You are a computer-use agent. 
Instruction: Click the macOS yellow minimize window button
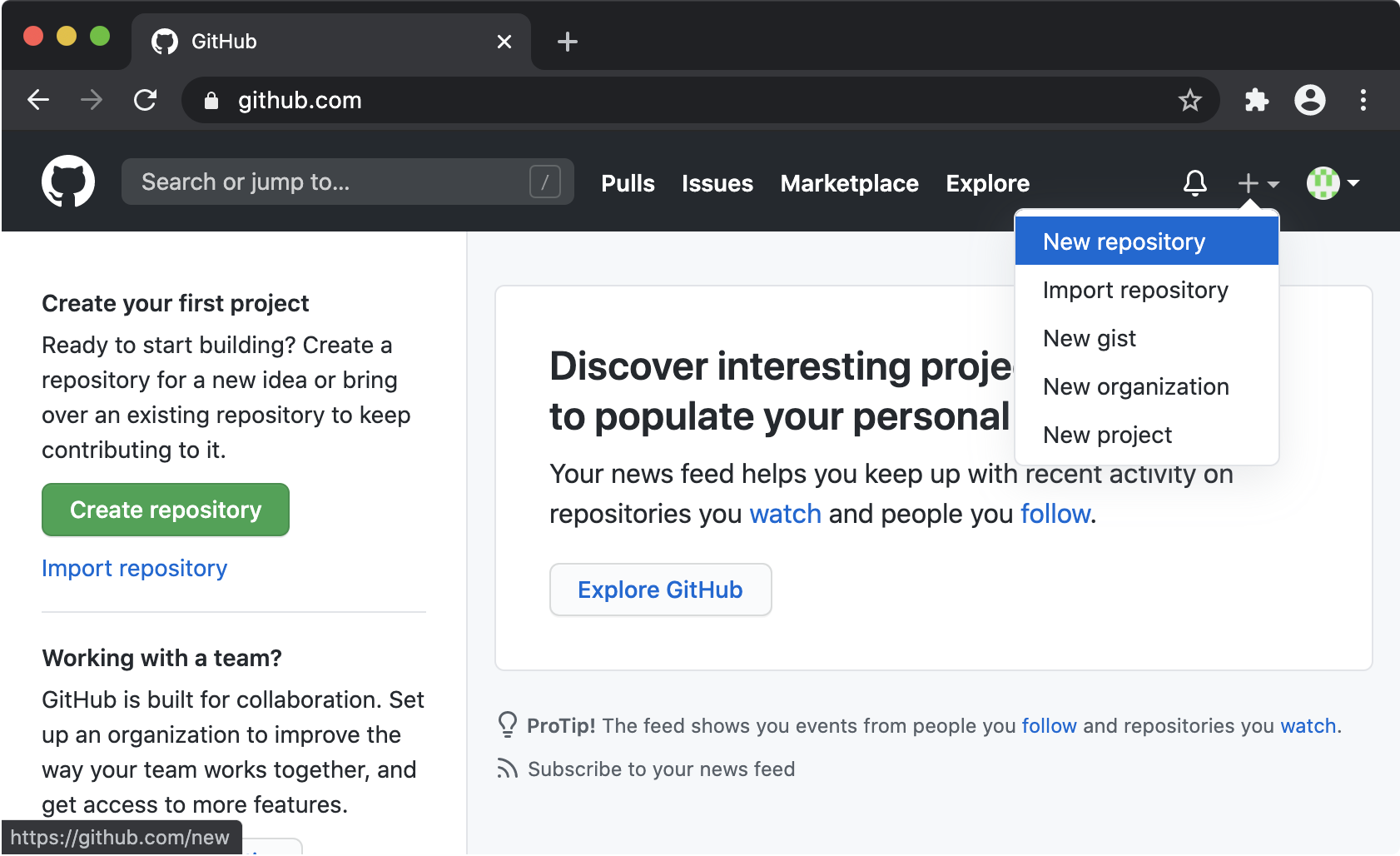click(x=67, y=36)
